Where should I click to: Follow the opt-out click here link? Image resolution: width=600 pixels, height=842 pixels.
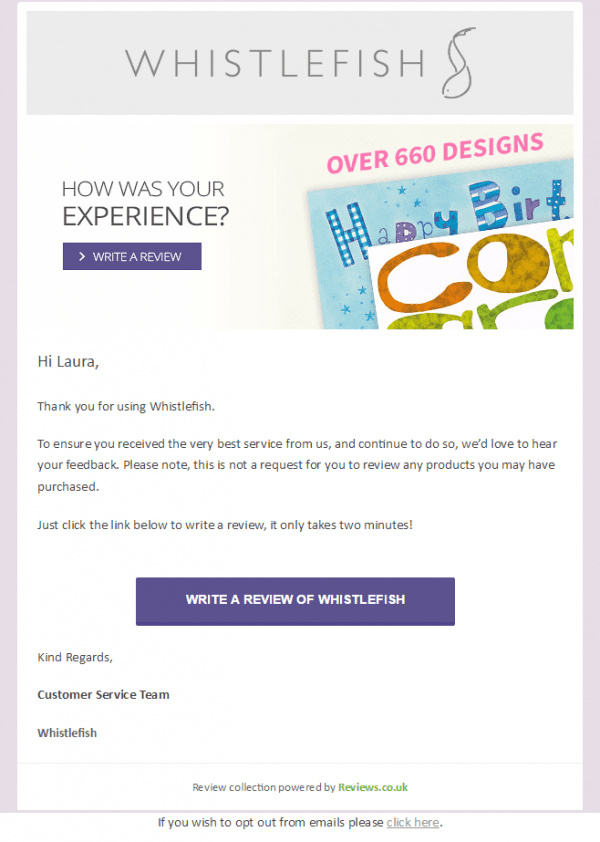(413, 822)
